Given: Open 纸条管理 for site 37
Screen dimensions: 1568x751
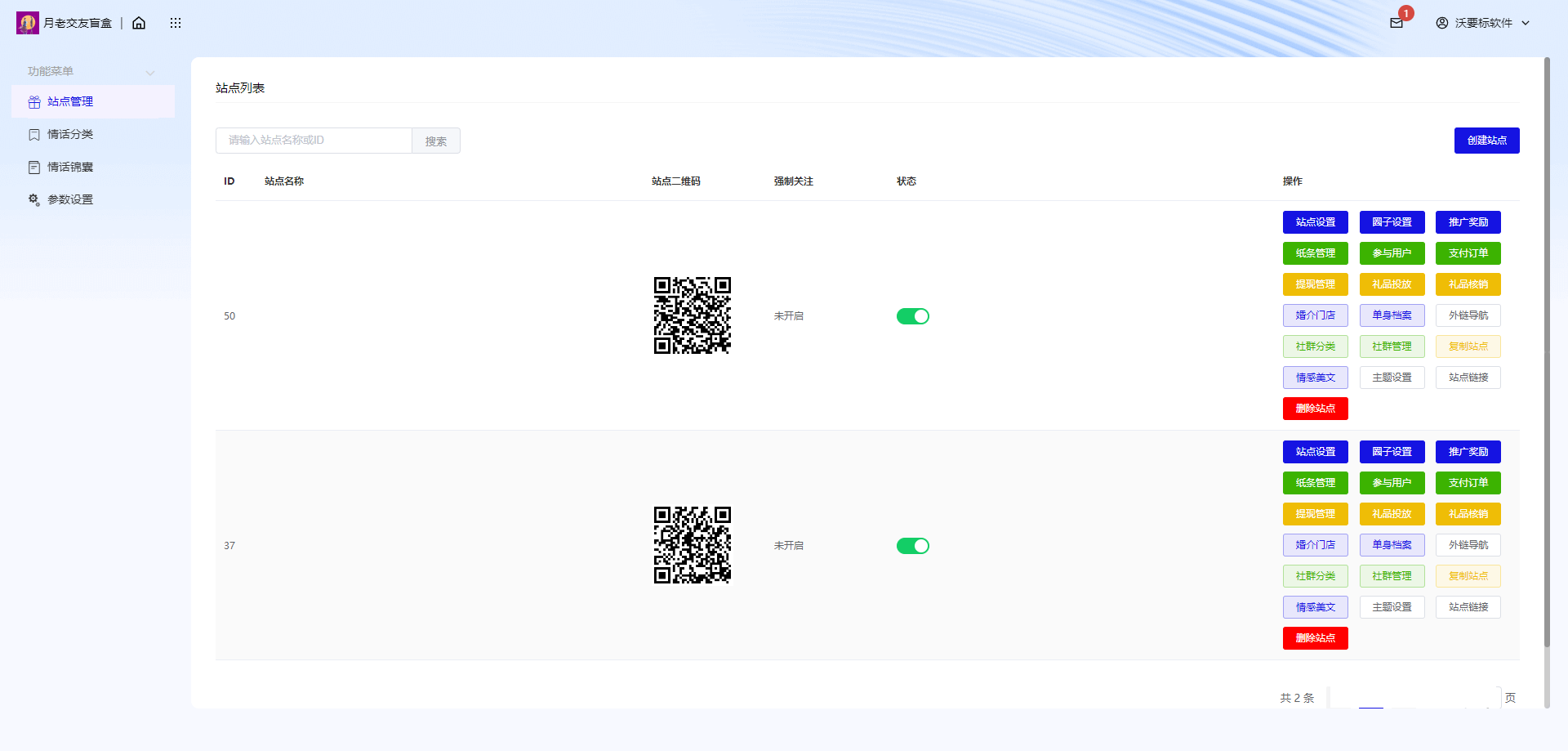Looking at the screenshot, I should (1316, 483).
